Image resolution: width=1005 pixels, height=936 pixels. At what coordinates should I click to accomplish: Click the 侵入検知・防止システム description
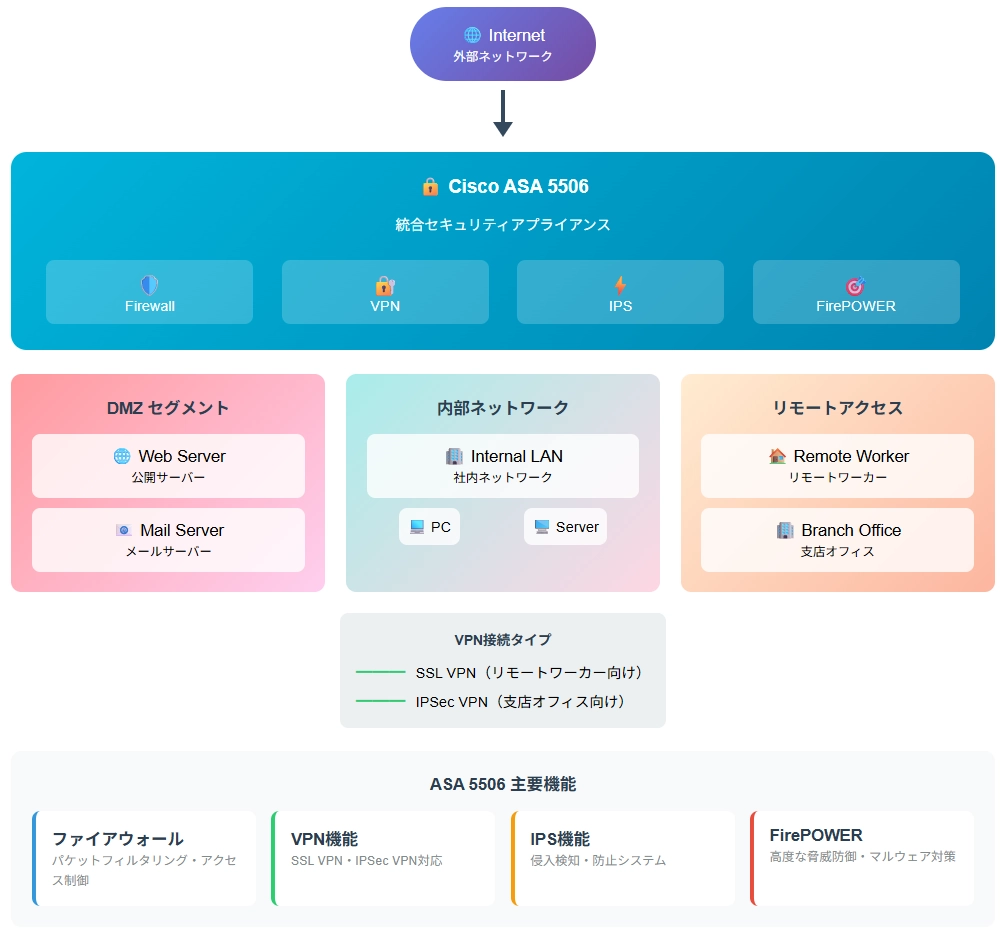tap(598, 860)
